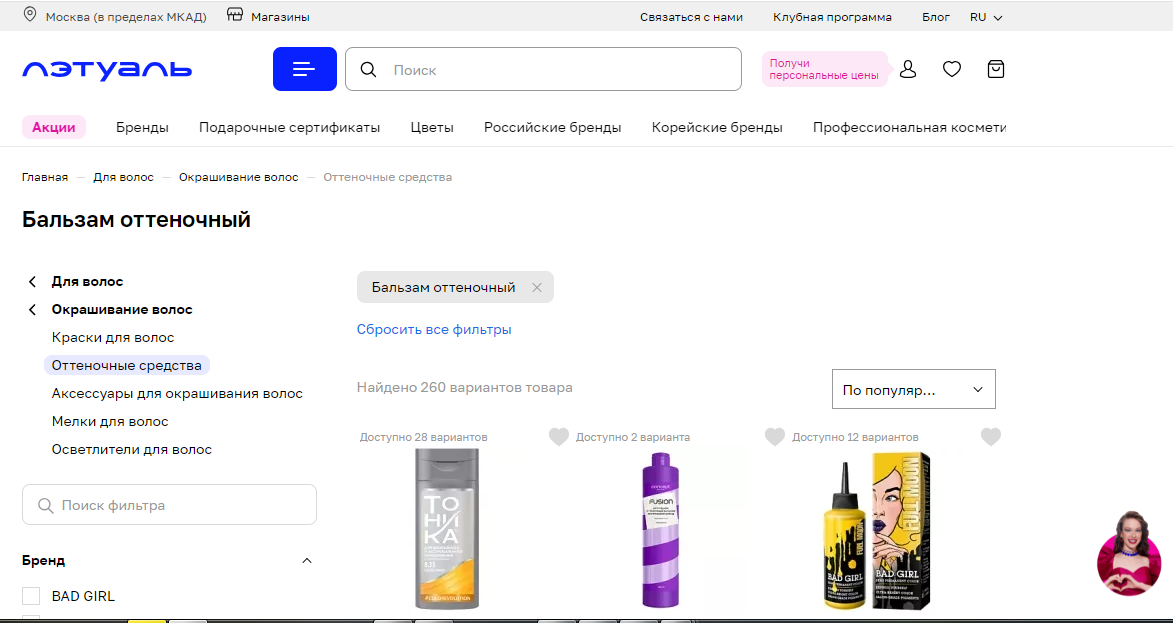Image resolution: width=1173 pixels, height=623 pixels.
Task: Click Доступно 2 варианта text
Action: click(633, 437)
